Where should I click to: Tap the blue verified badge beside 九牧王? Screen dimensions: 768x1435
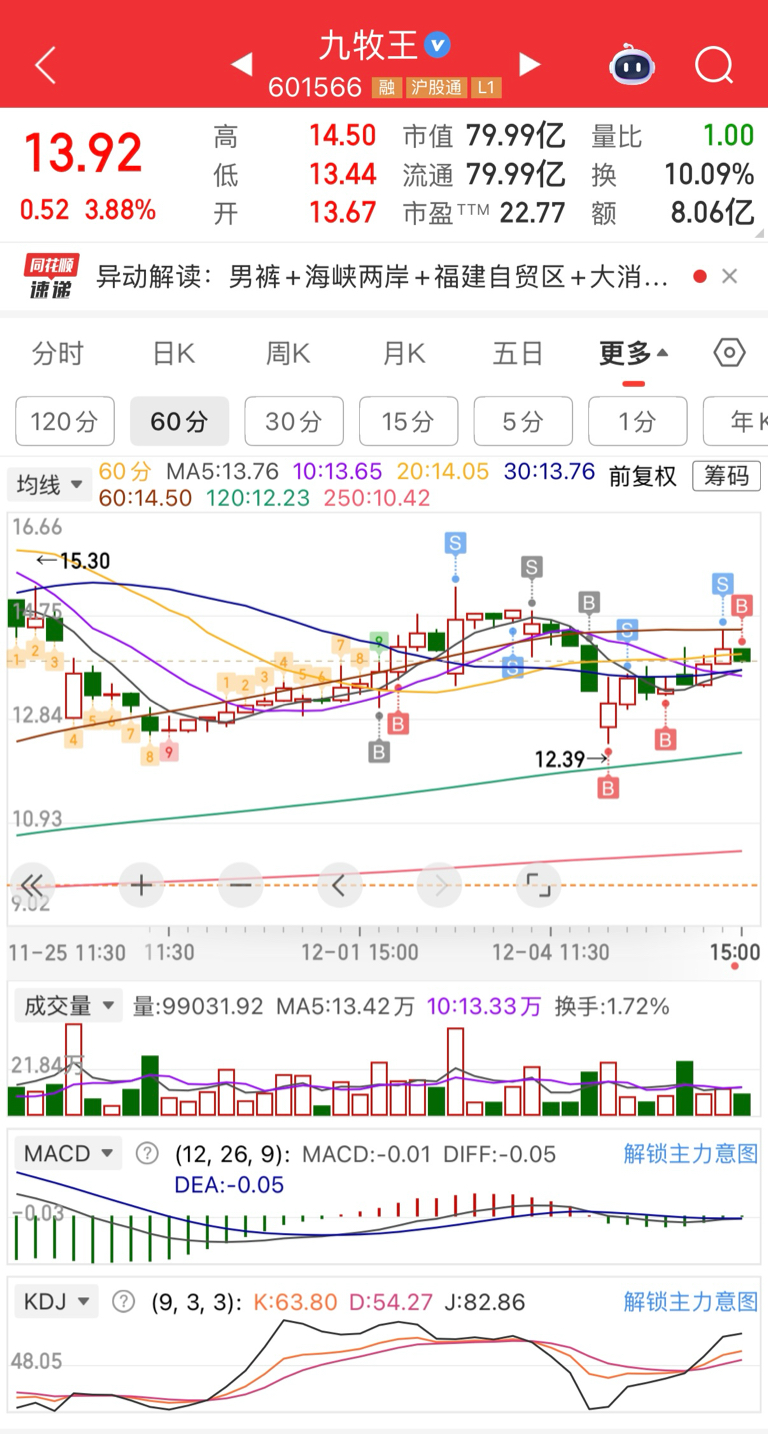[x=437, y=45]
